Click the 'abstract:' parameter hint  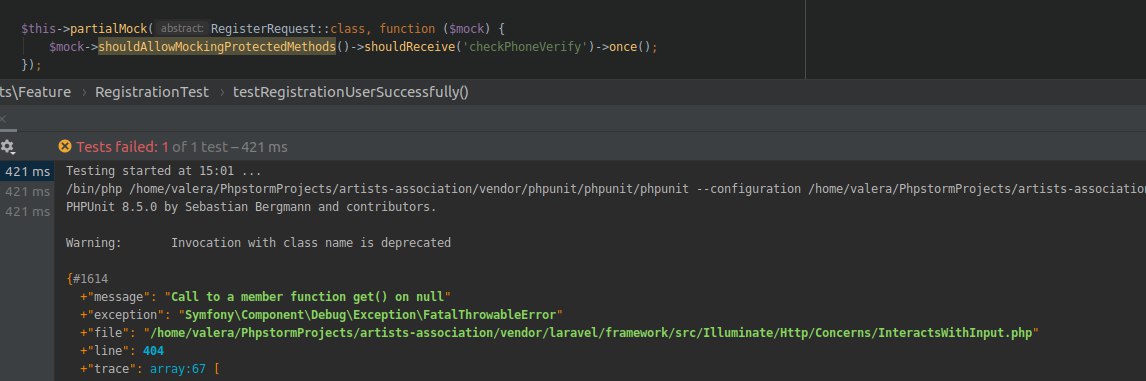click(x=183, y=29)
